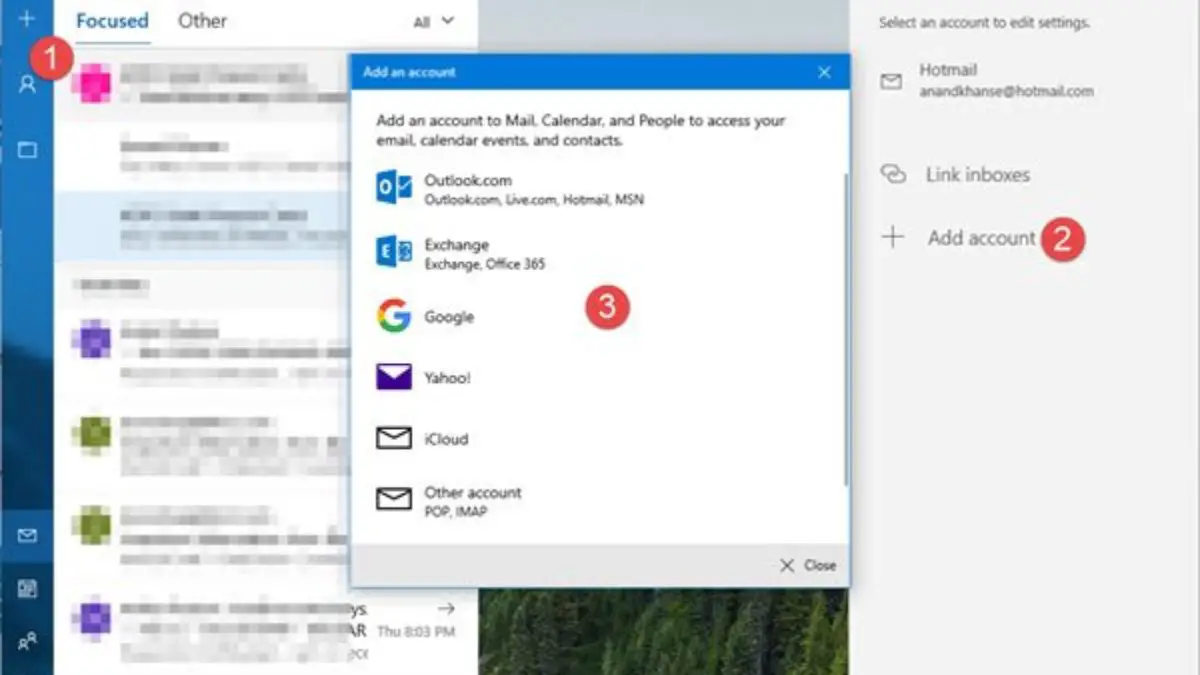Open the All filter dropdown
The image size is (1200, 675).
point(433,20)
